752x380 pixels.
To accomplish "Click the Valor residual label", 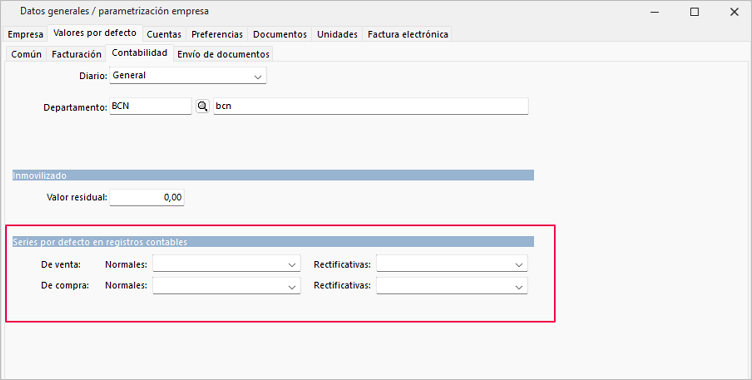I will [77, 197].
